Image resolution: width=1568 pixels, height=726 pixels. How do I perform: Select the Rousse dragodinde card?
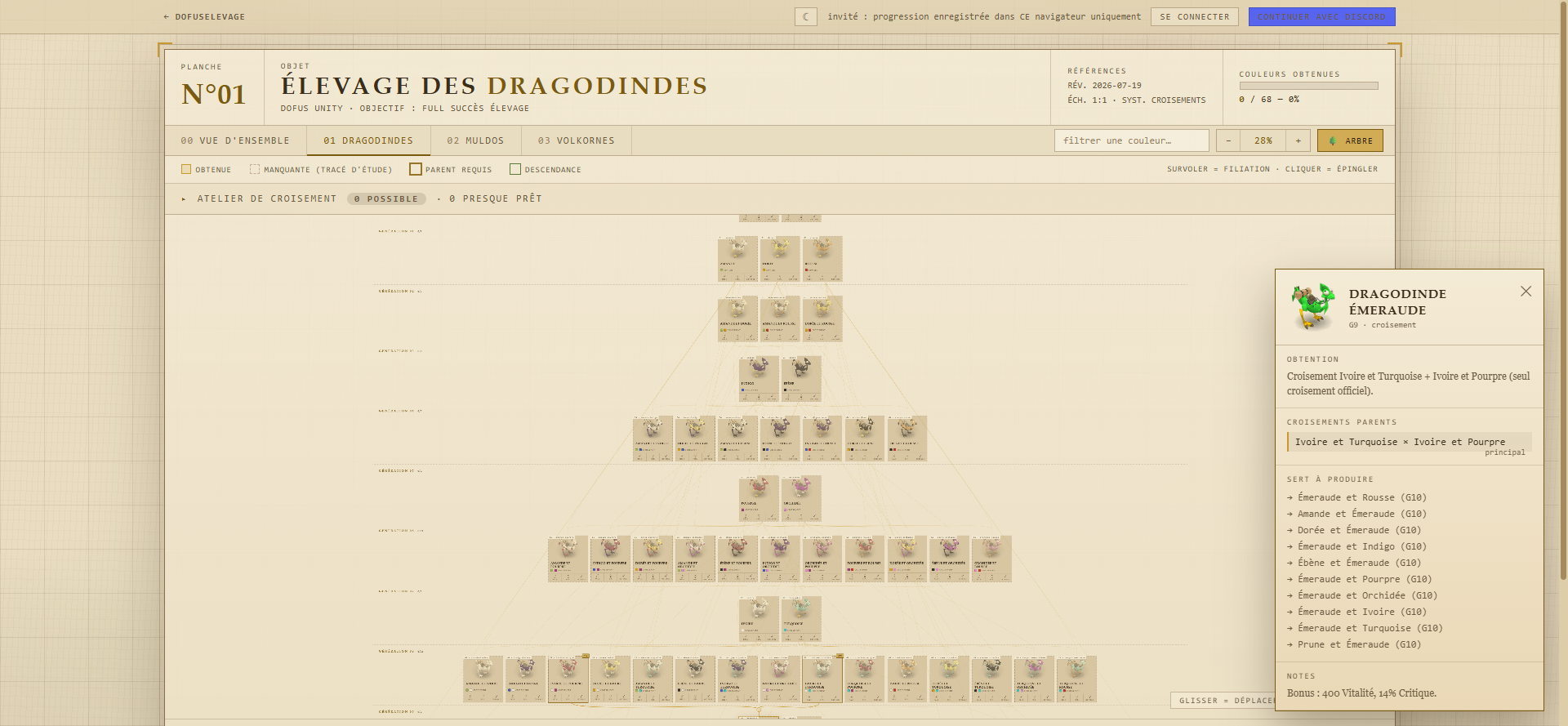[x=822, y=259]
